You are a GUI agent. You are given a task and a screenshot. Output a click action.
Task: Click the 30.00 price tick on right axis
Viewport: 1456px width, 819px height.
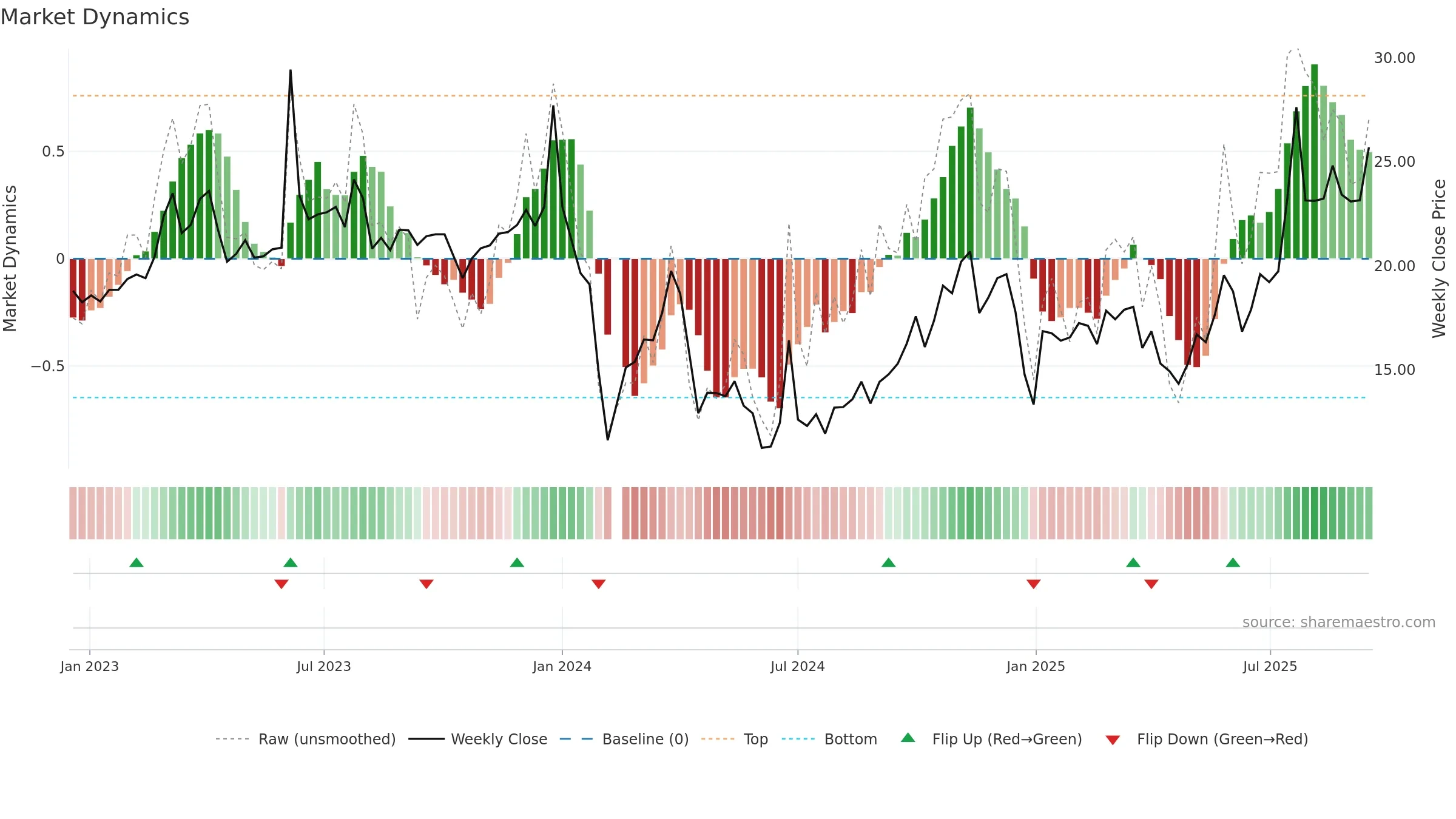[1395, 58]
